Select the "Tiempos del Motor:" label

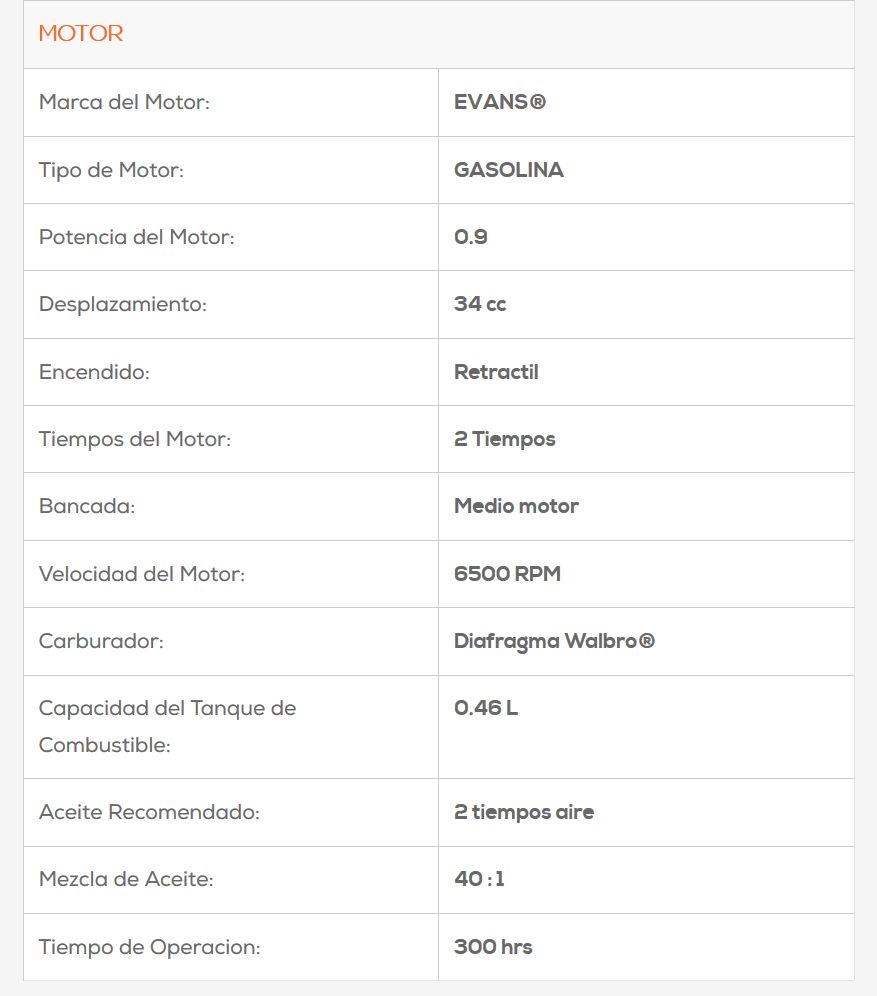pyautogui.click(x=134, y=439)
